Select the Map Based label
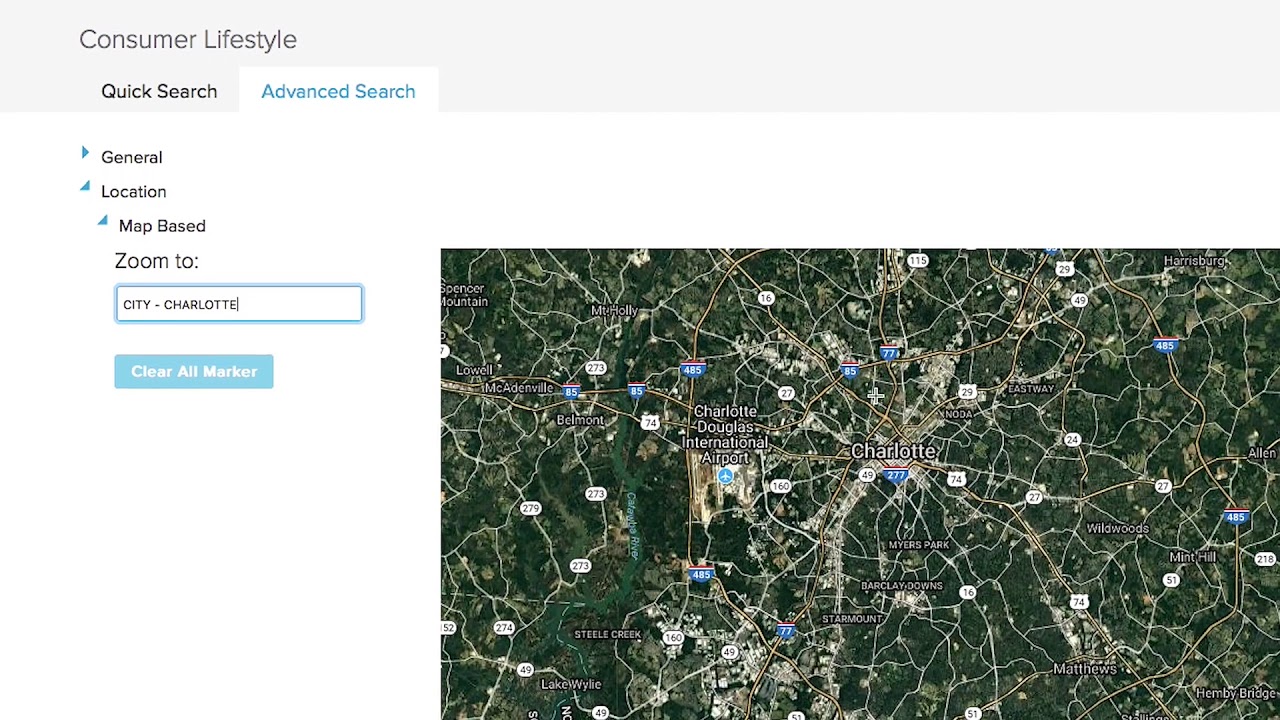1280x720 pixels. point(162,226)
